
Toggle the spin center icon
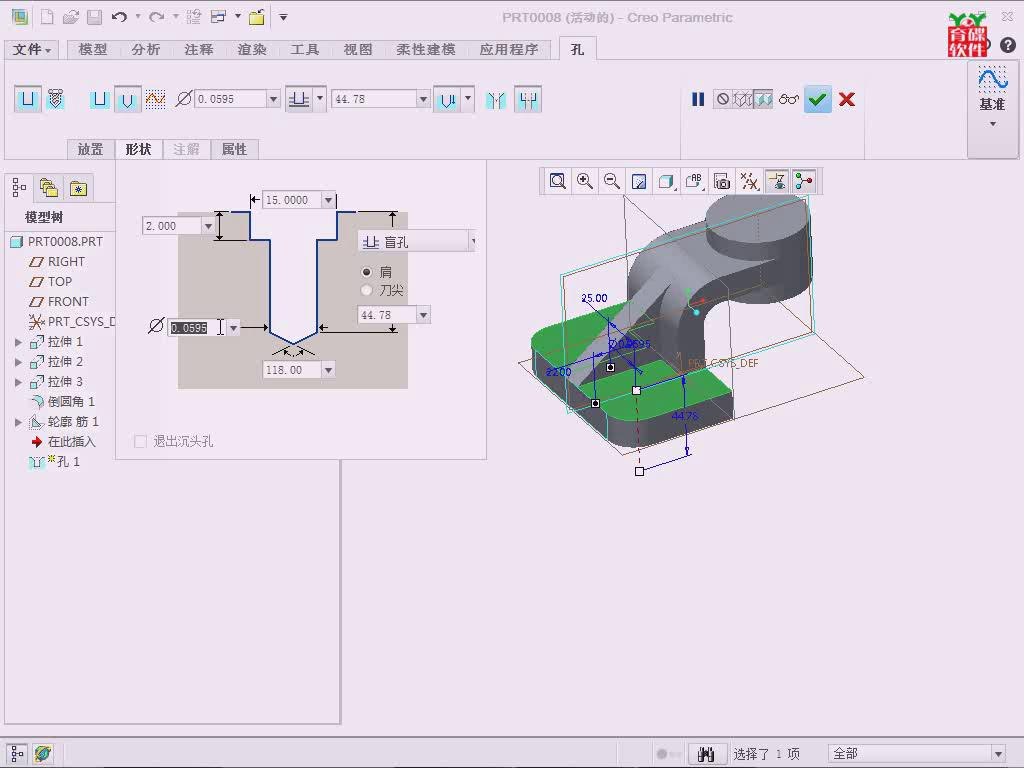pos(805,182)
